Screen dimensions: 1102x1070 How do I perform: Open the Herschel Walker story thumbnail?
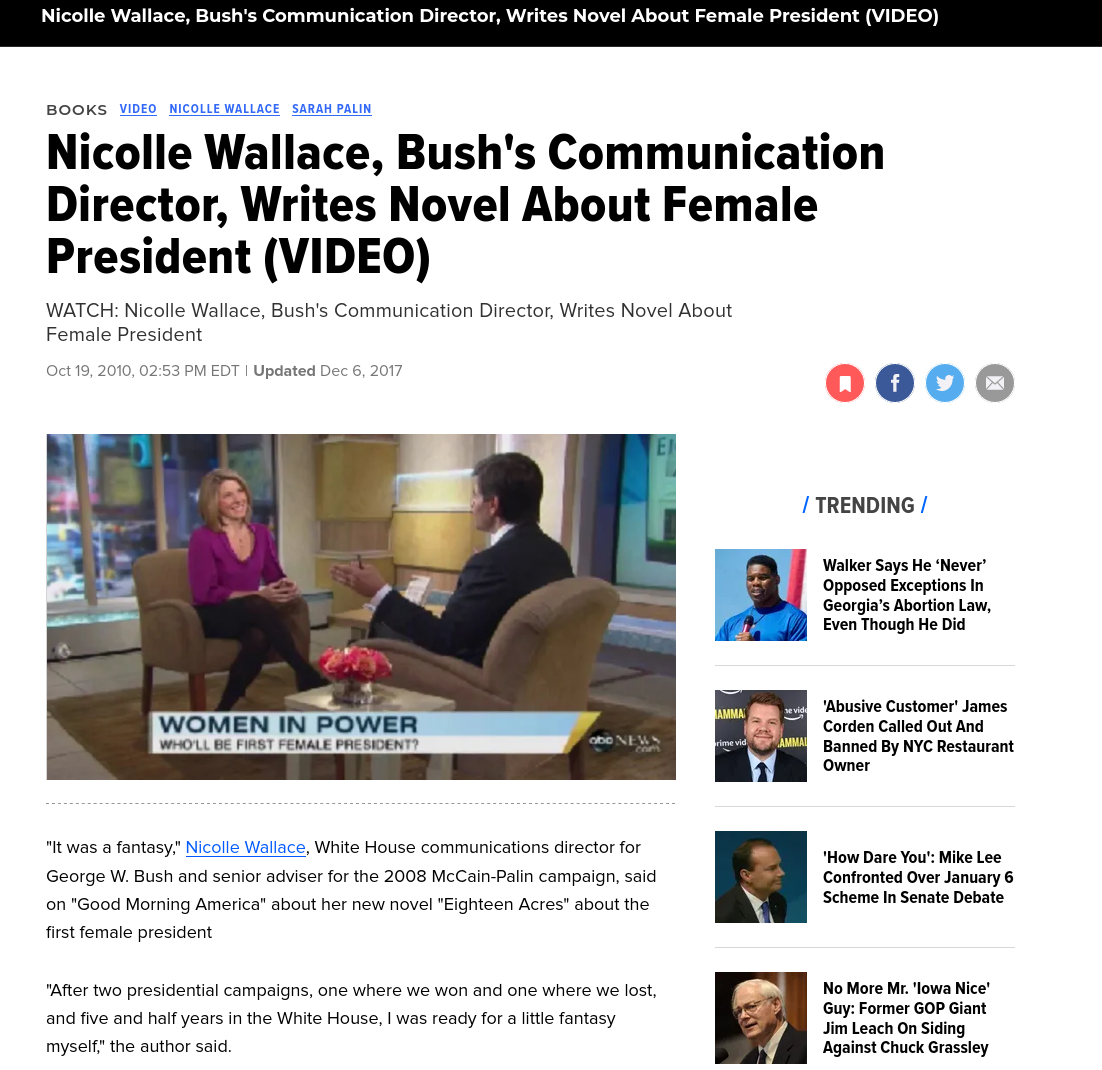pyautogui.click(x=760, y=595)
